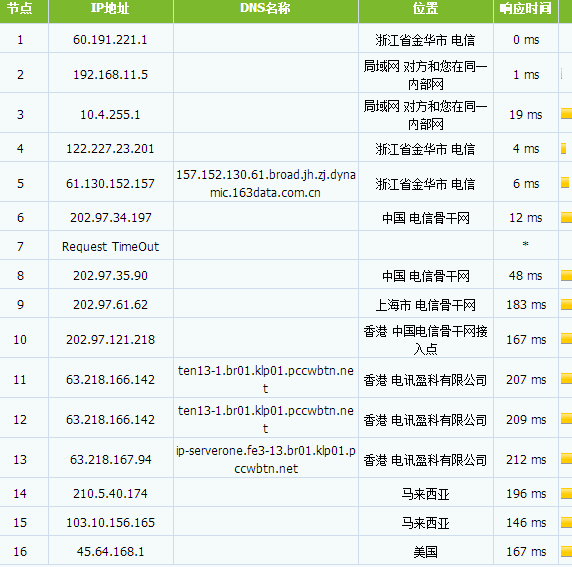Click DNS name in node 11 row
572x567 pixels.
pyautogui.click(x=266, y=379)
